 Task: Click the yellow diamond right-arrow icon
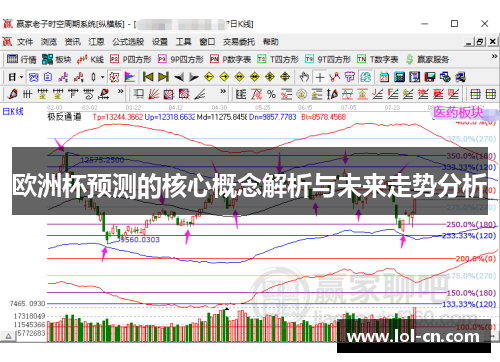coord(224,77)
